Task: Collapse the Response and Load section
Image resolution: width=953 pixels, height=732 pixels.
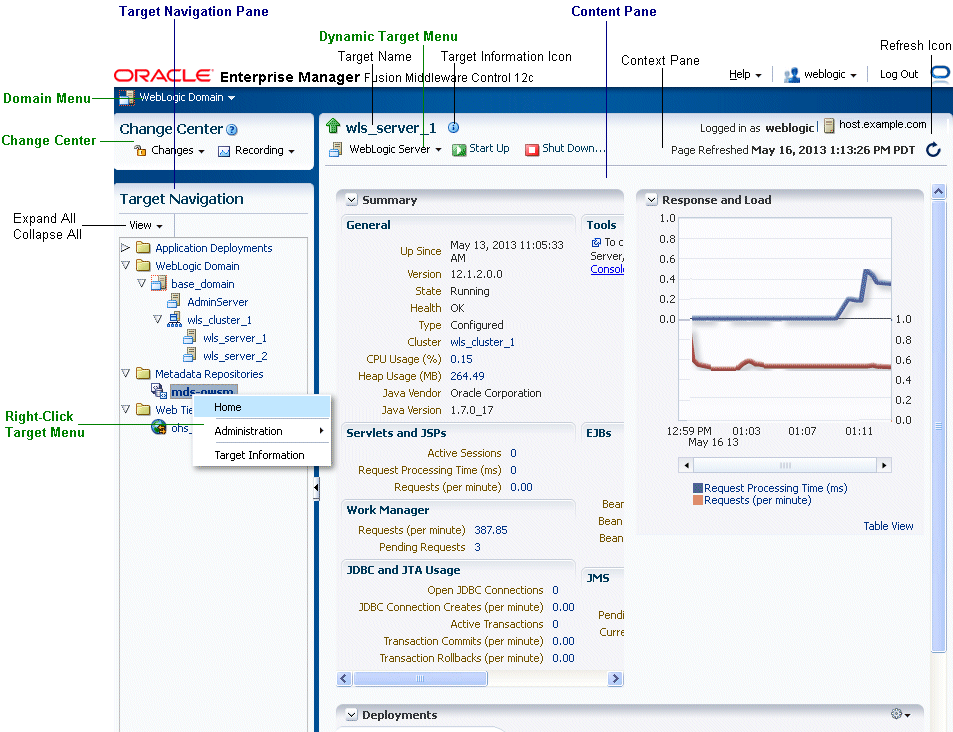Action: tap(652, 199)
